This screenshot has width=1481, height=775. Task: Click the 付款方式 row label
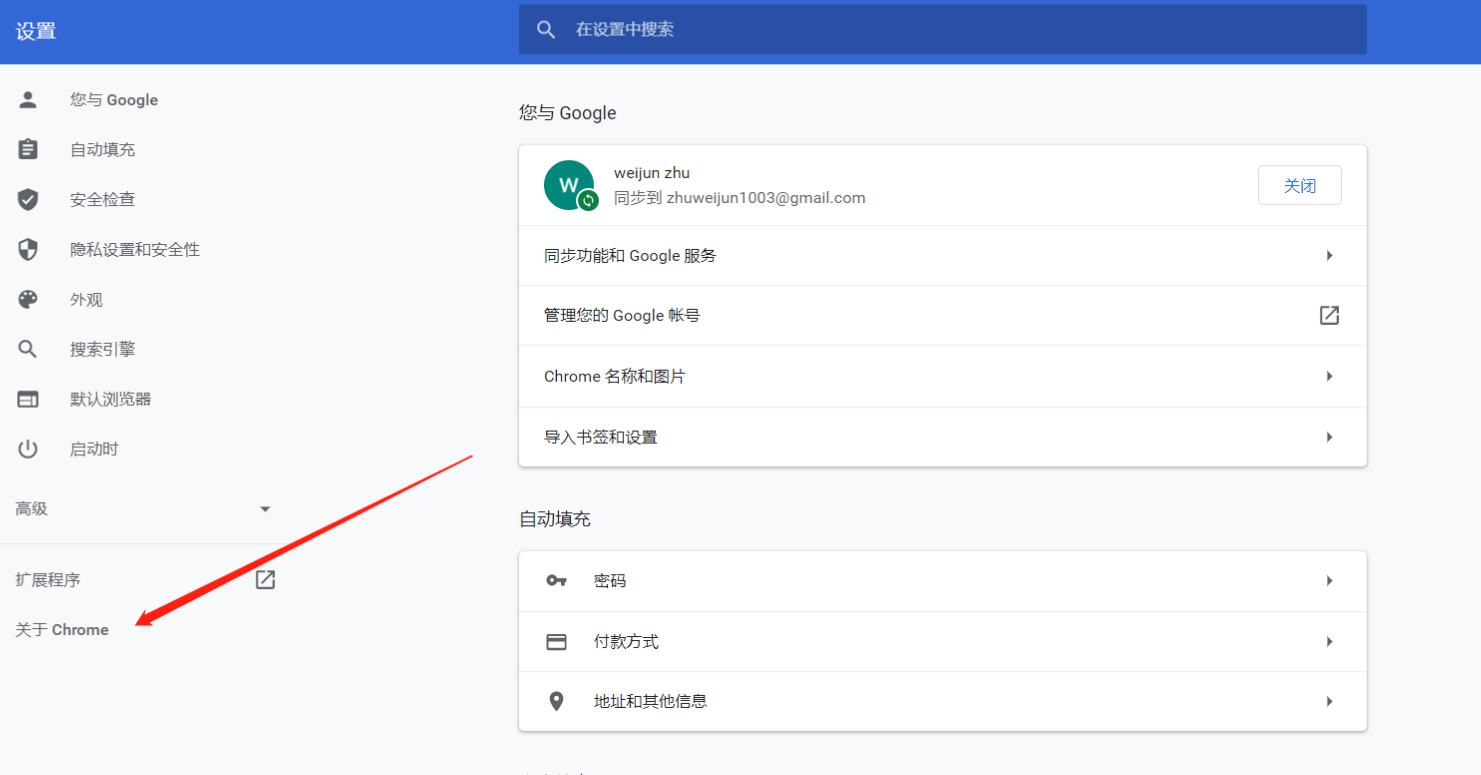tap(626, 641)
